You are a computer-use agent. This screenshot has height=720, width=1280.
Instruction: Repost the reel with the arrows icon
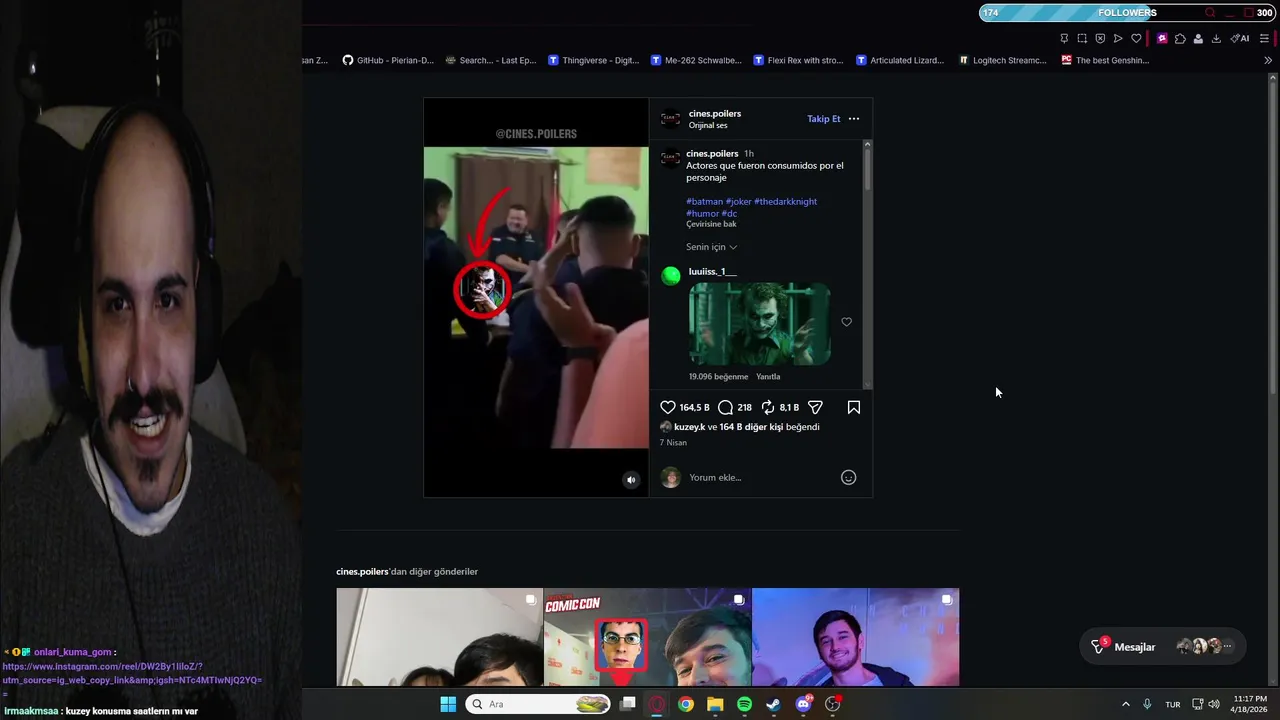pyautogui.click(x=768, y=407)
